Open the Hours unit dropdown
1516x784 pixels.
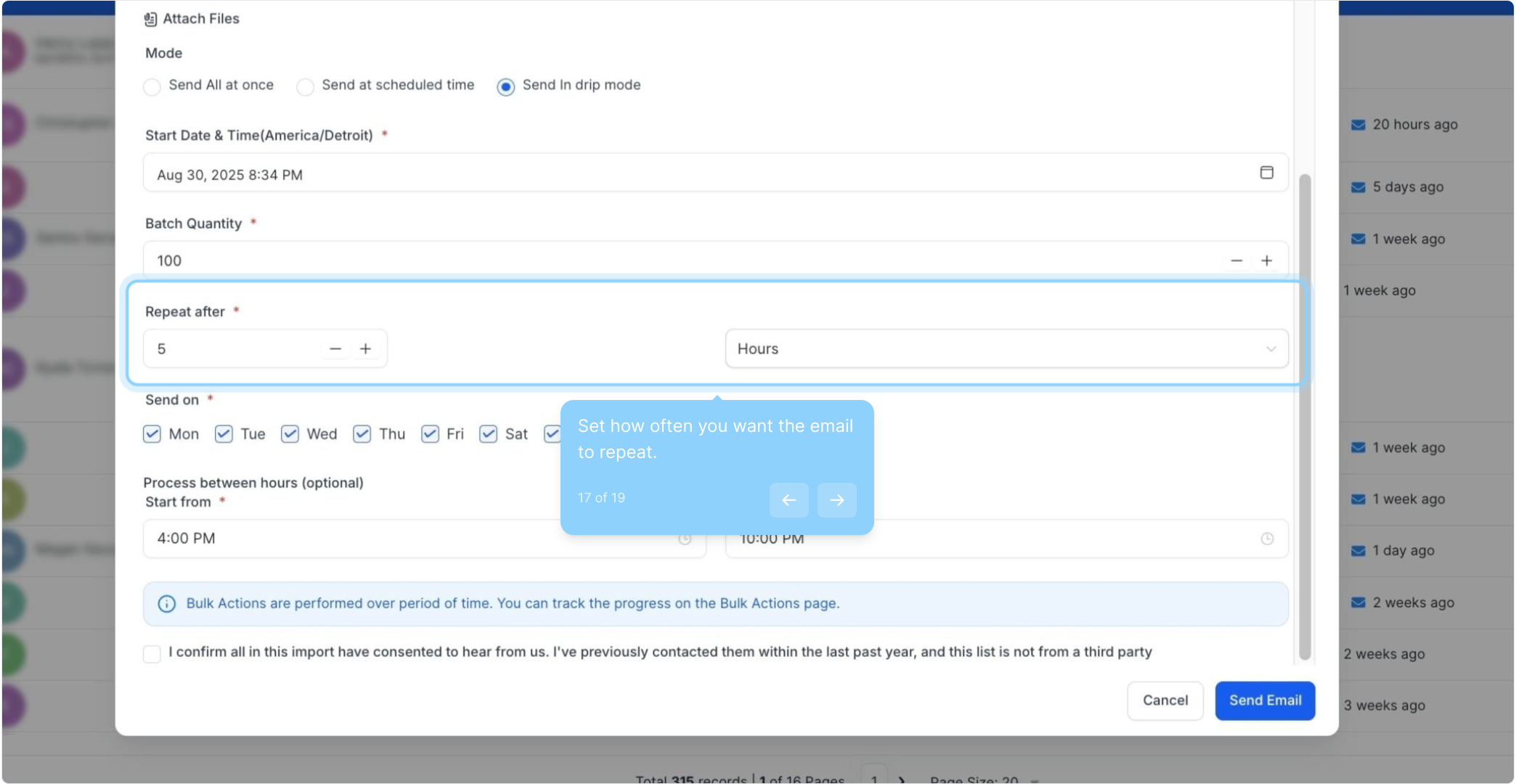click(x=1006, y=349)
